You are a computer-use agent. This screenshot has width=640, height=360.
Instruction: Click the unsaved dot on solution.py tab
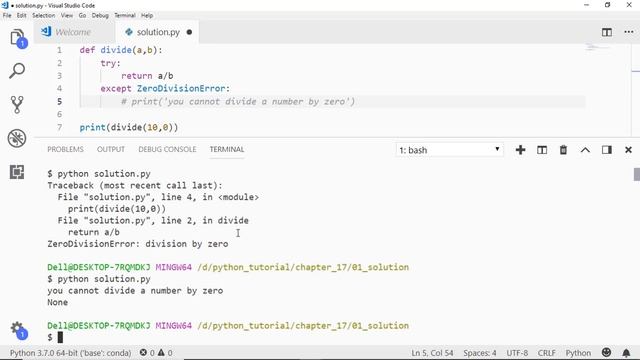coord(189,32)
